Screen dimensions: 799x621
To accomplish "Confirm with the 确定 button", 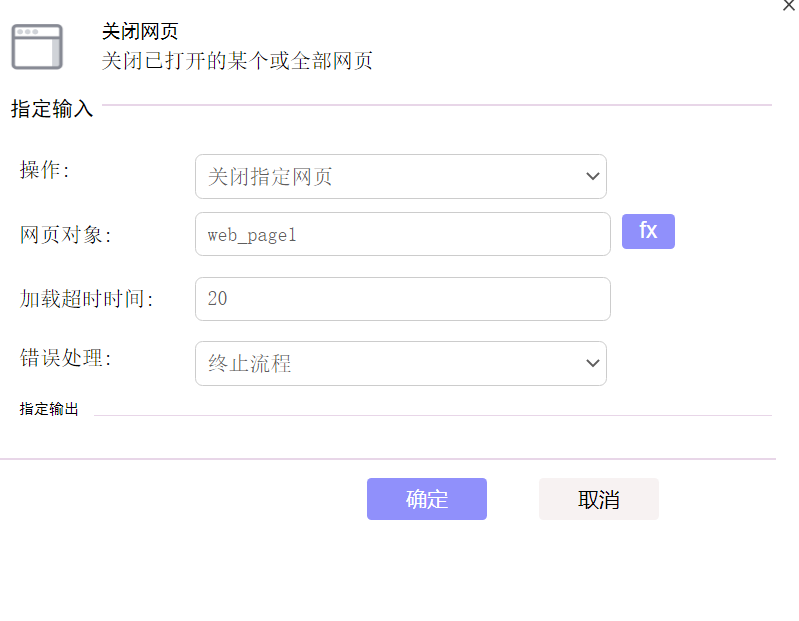I will tap(427, 499).
